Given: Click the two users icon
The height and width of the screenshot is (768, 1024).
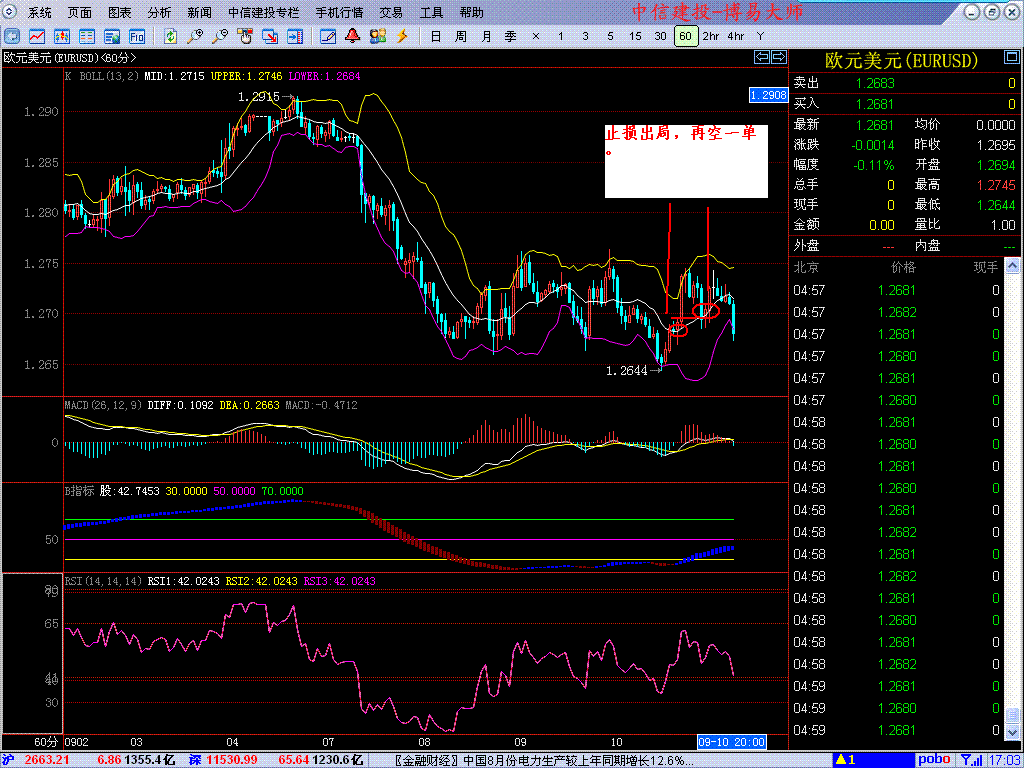Looking at the screenshot, I should 377,36.
